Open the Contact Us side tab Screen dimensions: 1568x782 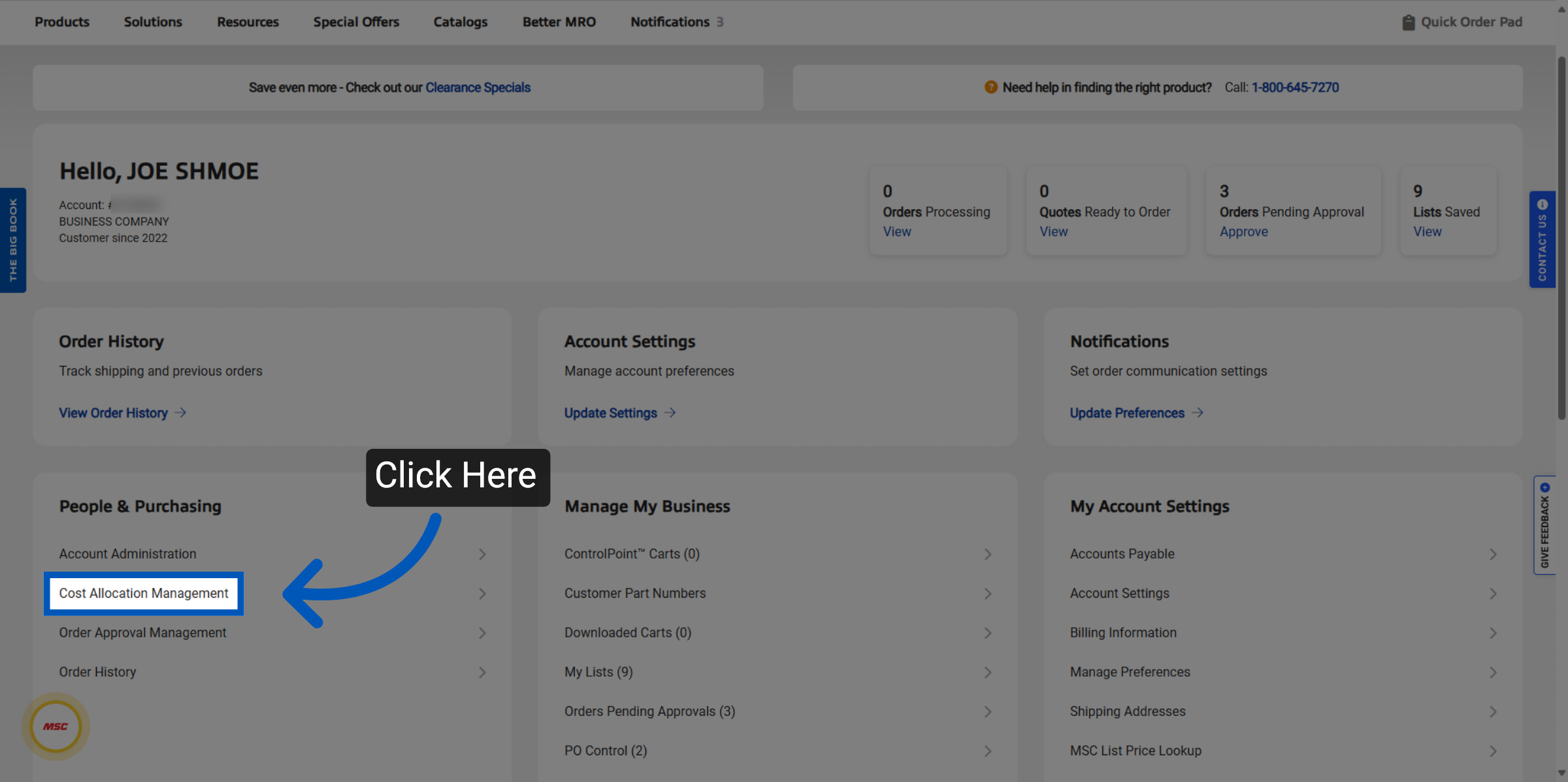click(1542, 239)
